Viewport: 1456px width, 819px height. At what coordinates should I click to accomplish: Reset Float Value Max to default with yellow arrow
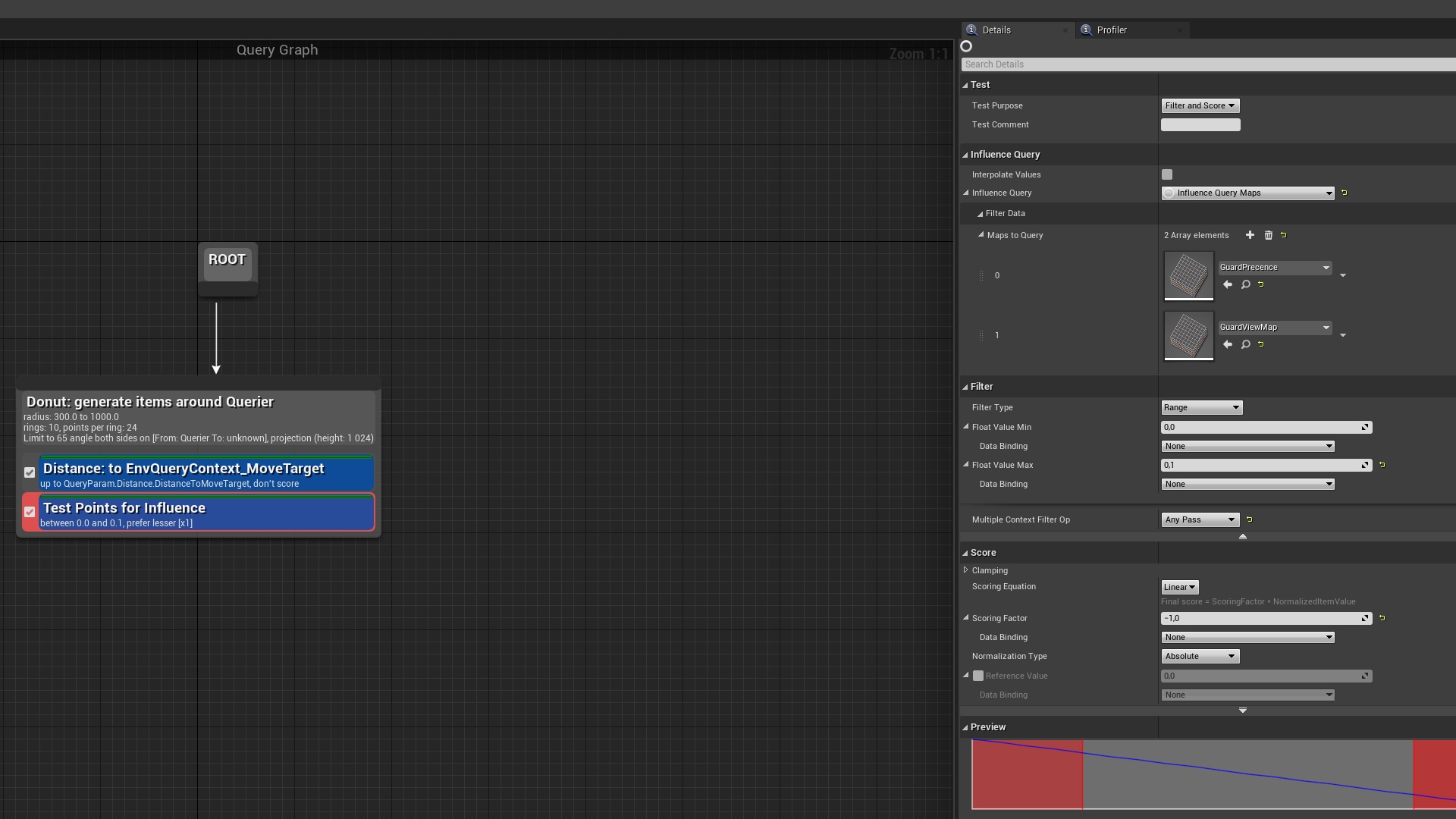coord(1382,464)
